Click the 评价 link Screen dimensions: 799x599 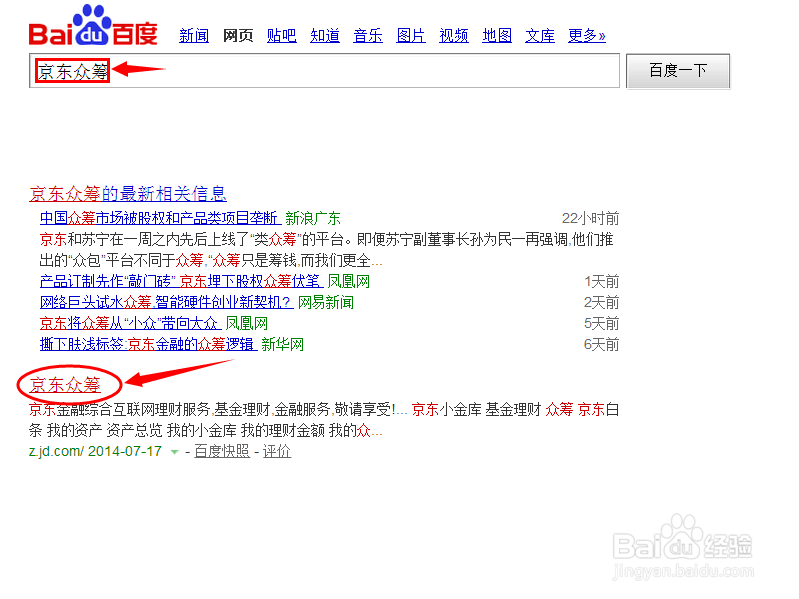277,451
